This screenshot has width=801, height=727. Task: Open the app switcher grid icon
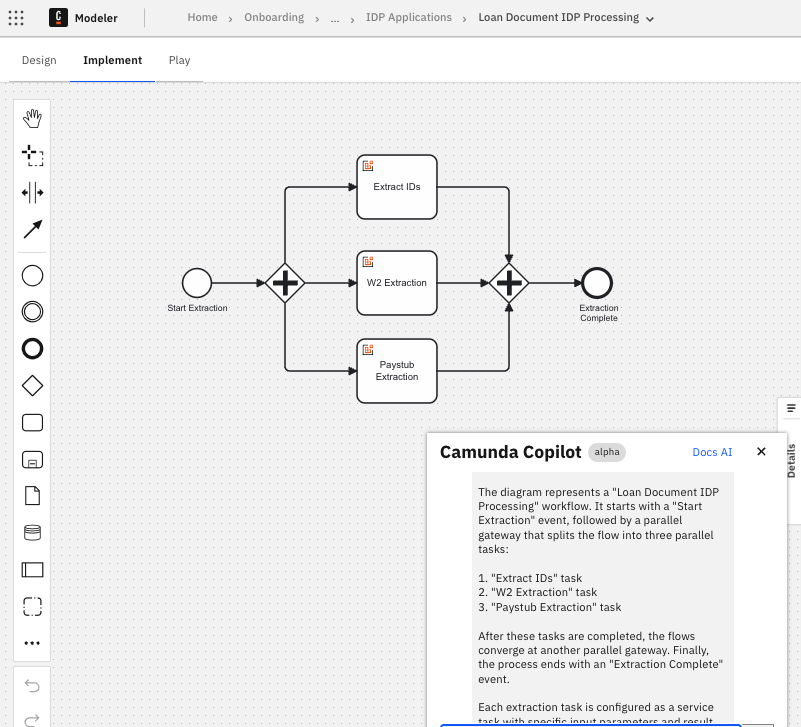(x=16, y=18)
